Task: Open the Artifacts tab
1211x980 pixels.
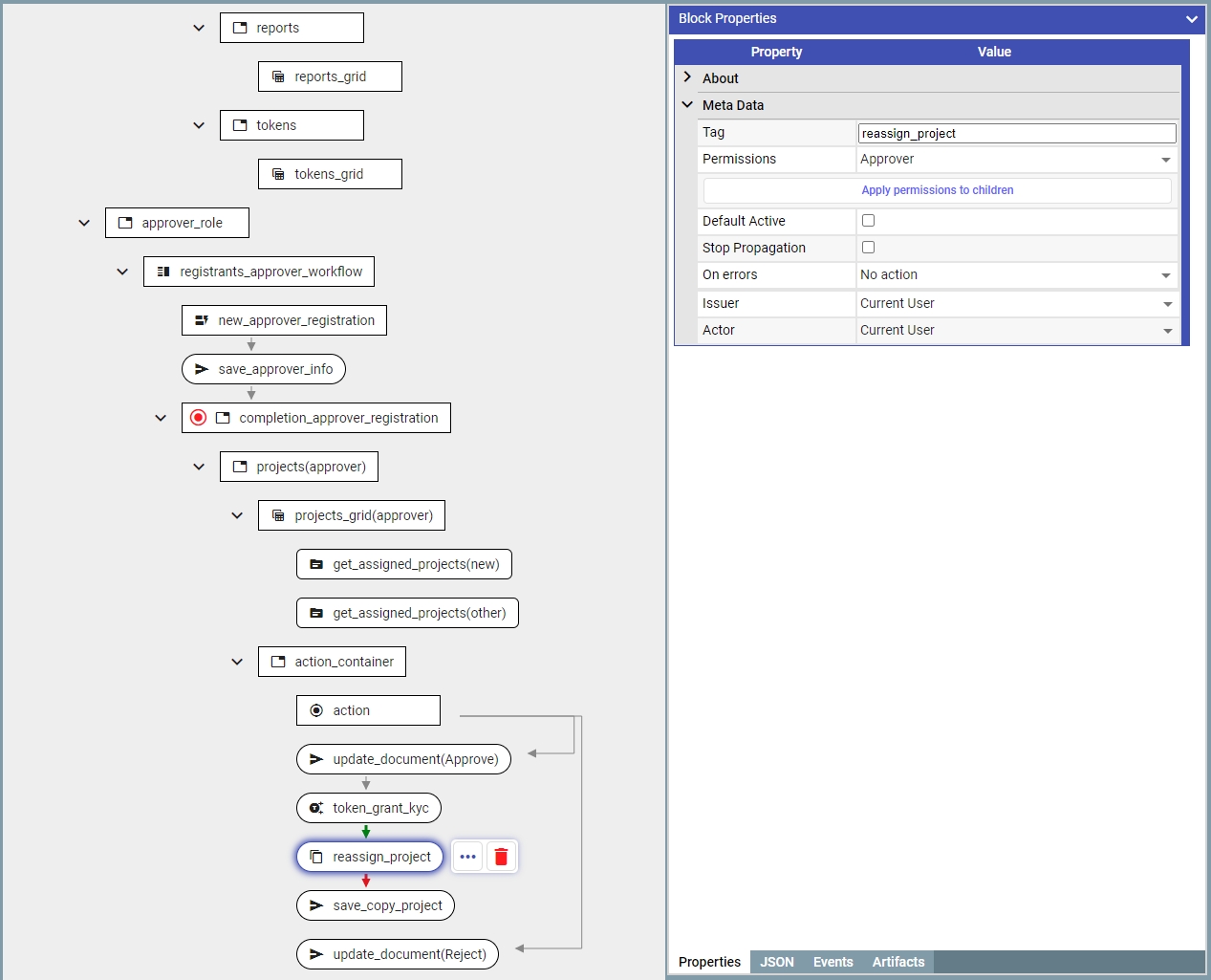Action: pos(897,962)
